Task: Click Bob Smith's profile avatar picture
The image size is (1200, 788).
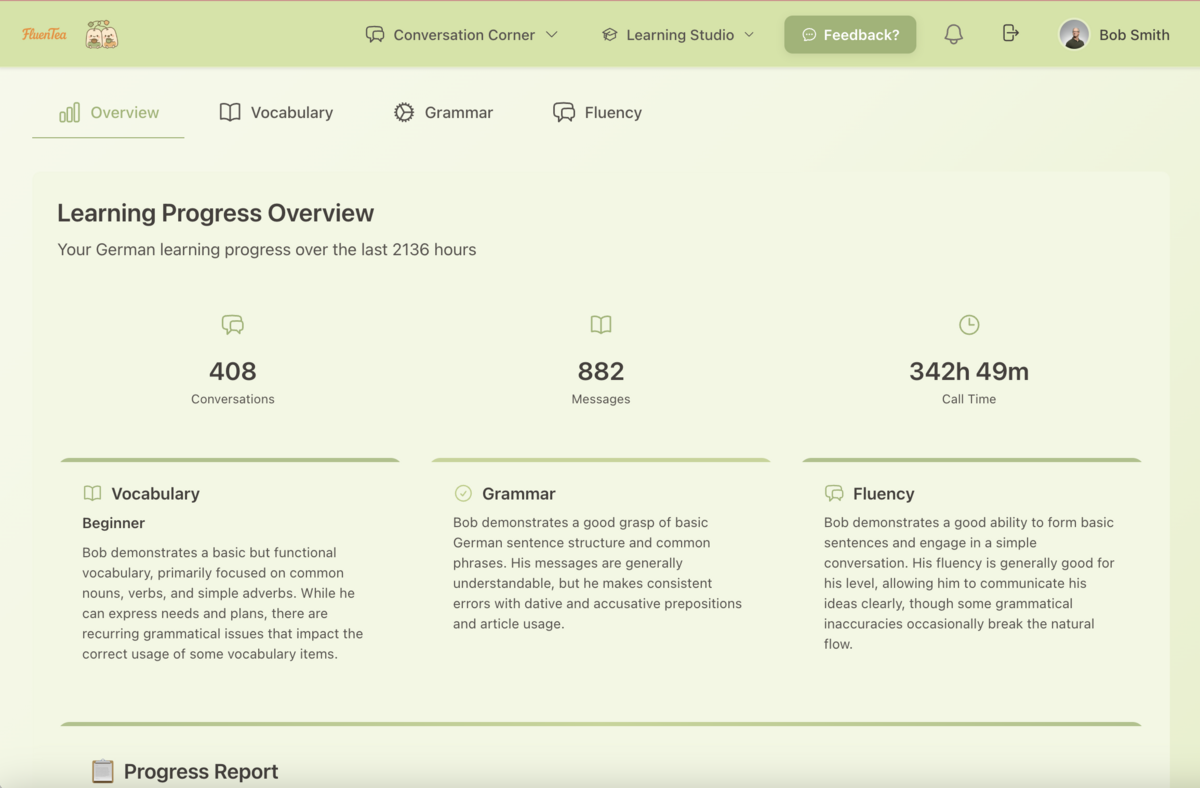Action: pos(1074,33)
